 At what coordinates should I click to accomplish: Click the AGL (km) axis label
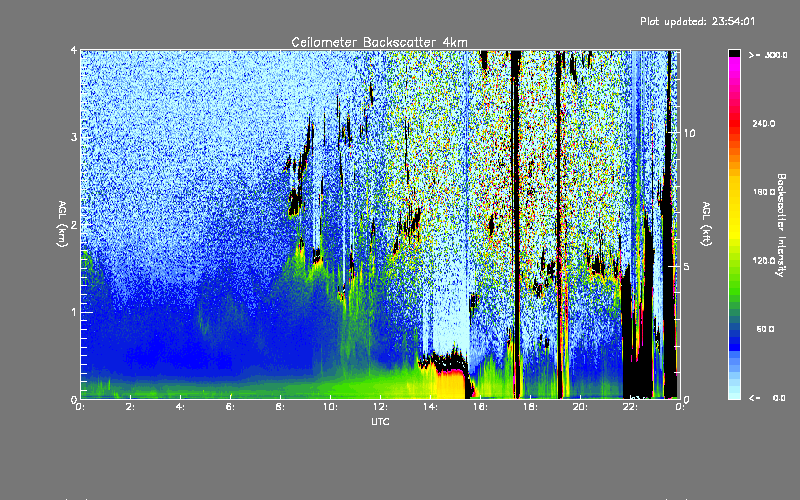click(62, 224)
